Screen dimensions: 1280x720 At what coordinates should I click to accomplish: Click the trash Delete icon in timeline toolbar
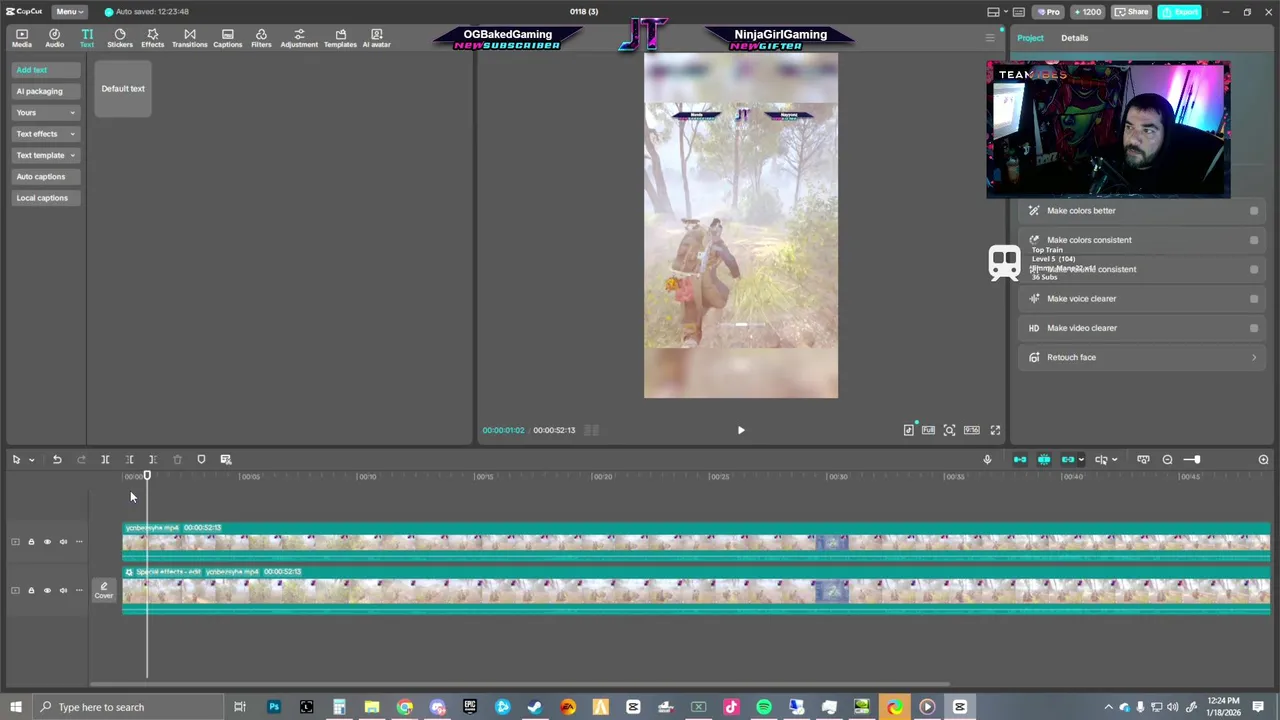(177, 459)
